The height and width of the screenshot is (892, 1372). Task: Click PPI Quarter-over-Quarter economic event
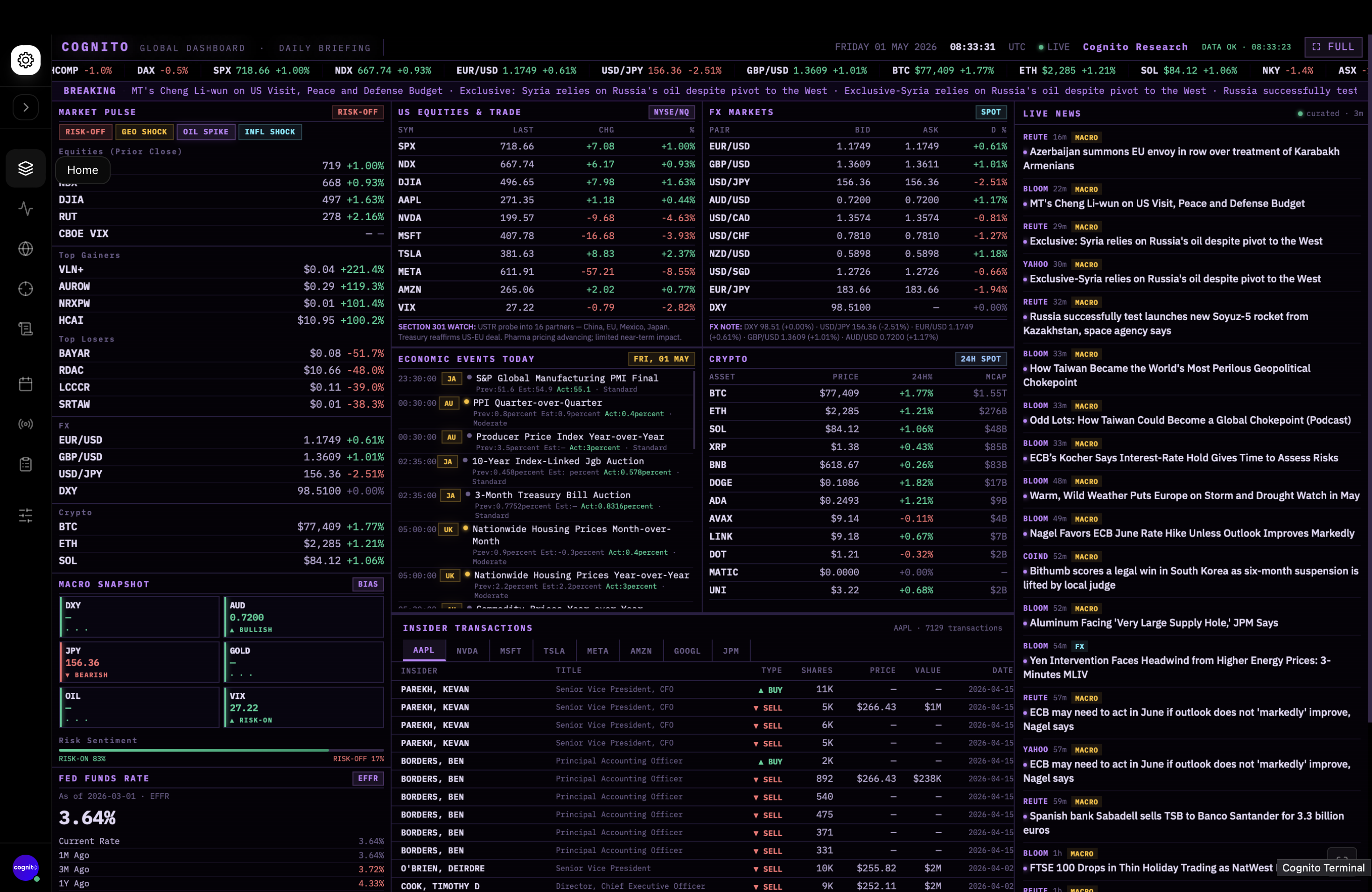(x=545, y=412)
